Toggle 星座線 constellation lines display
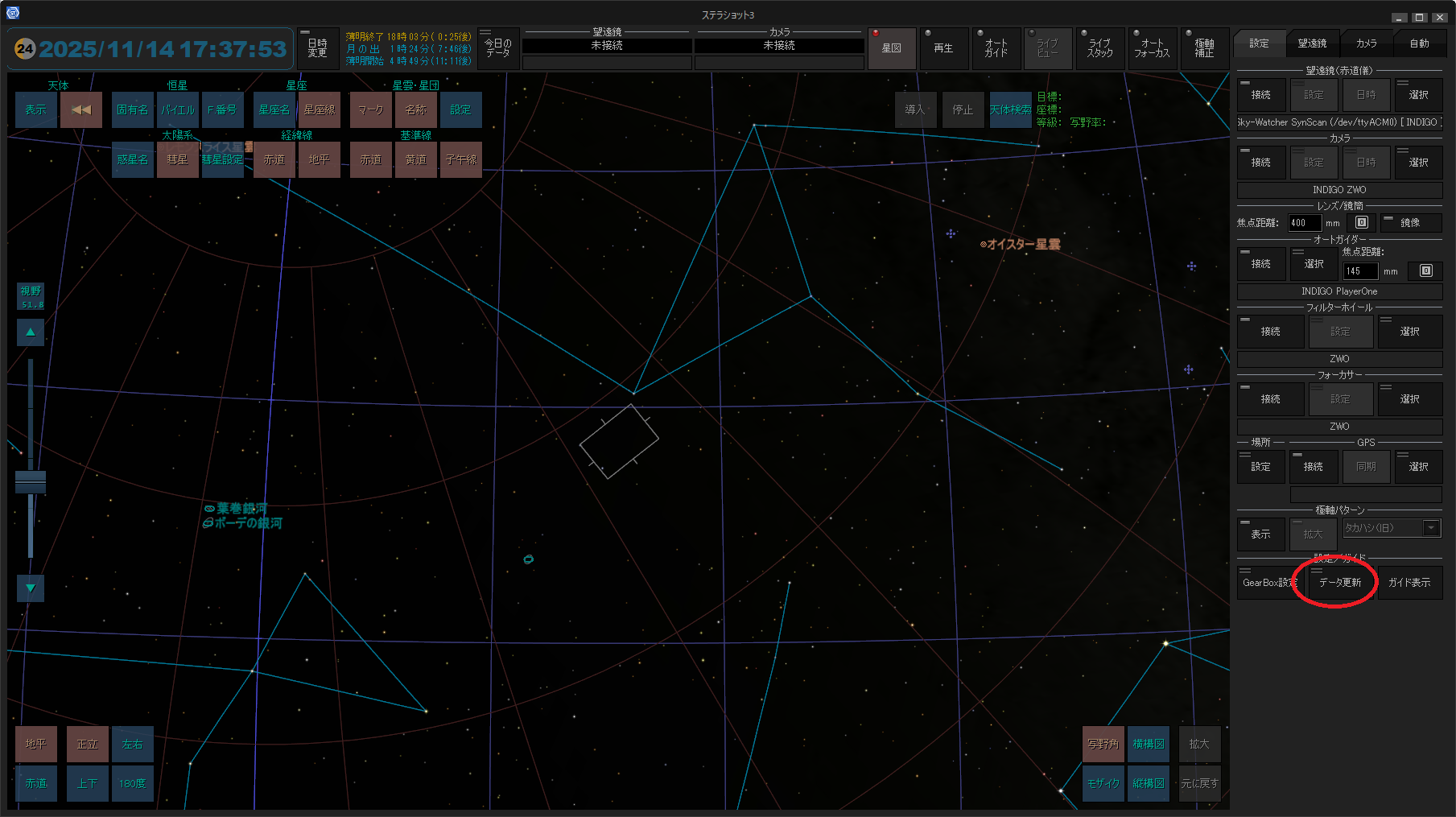1456x817 pixels. click(x=320, y=109)
